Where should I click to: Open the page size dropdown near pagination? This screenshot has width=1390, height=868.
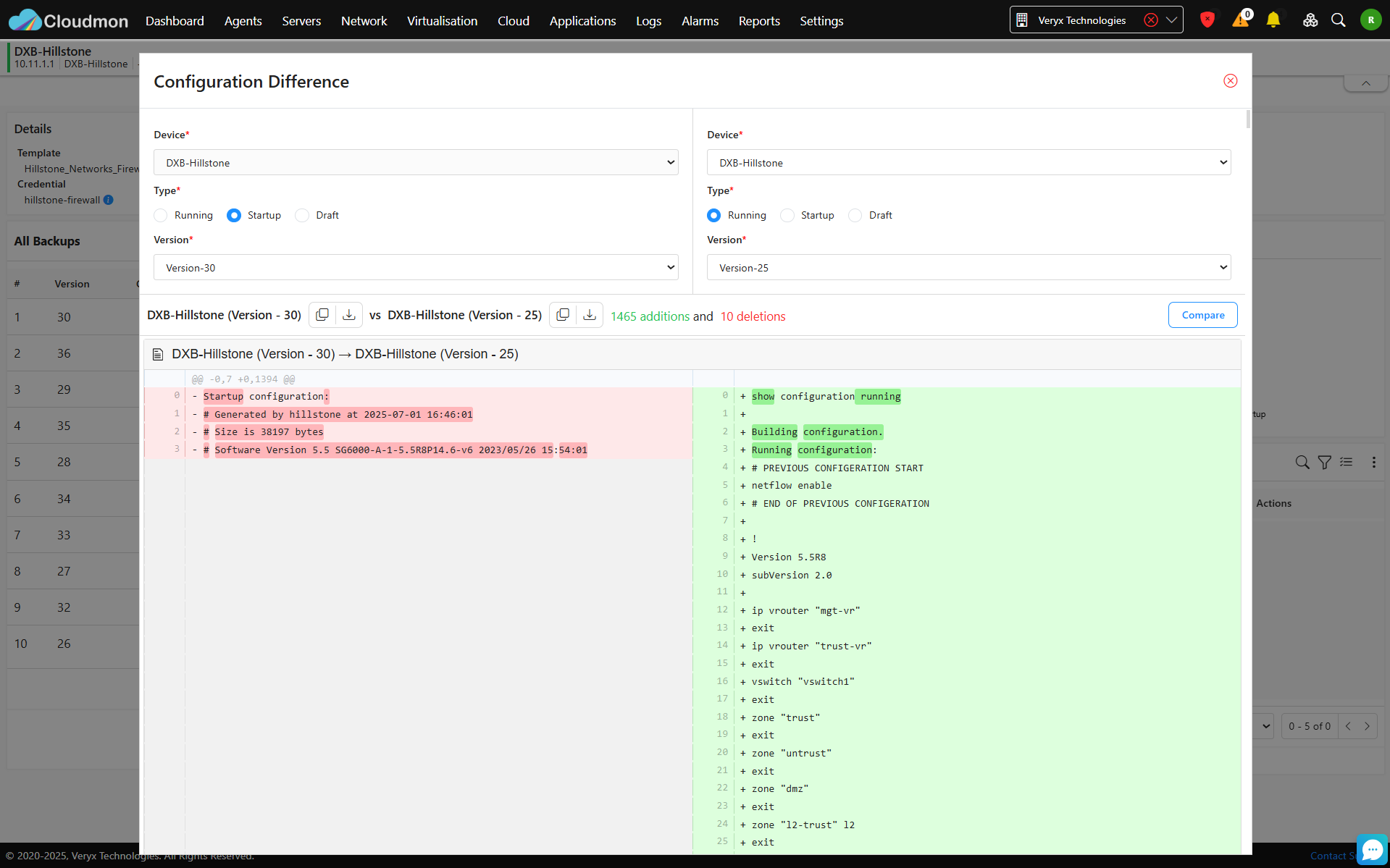[1265, 726]
